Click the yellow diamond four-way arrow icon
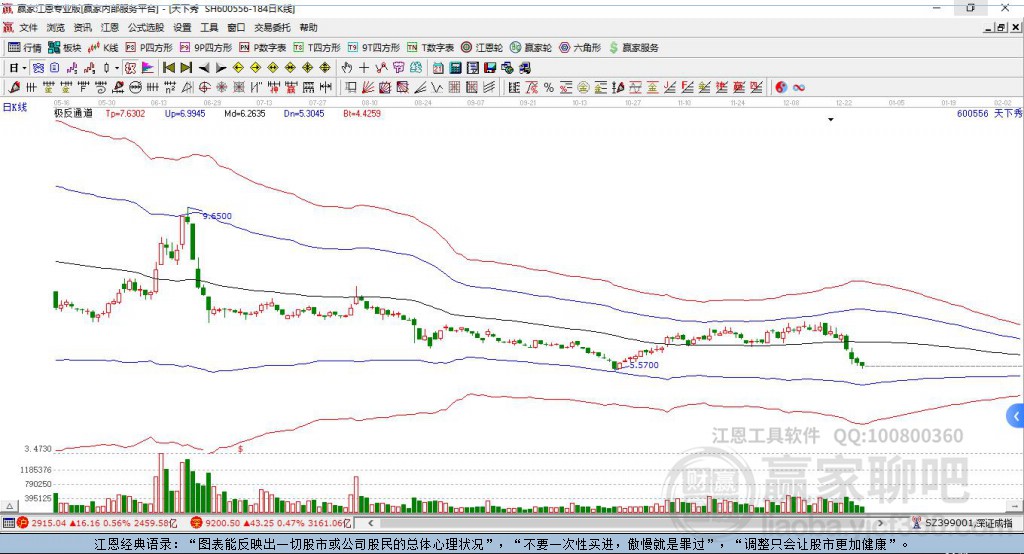This screenshot has width=1024, height=554. click(308, 68)
